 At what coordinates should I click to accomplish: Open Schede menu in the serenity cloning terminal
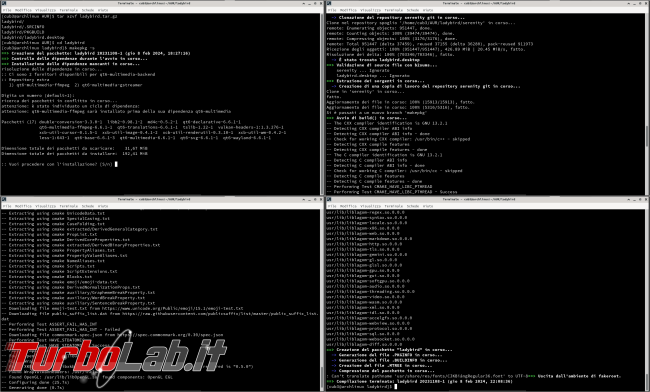413,10
